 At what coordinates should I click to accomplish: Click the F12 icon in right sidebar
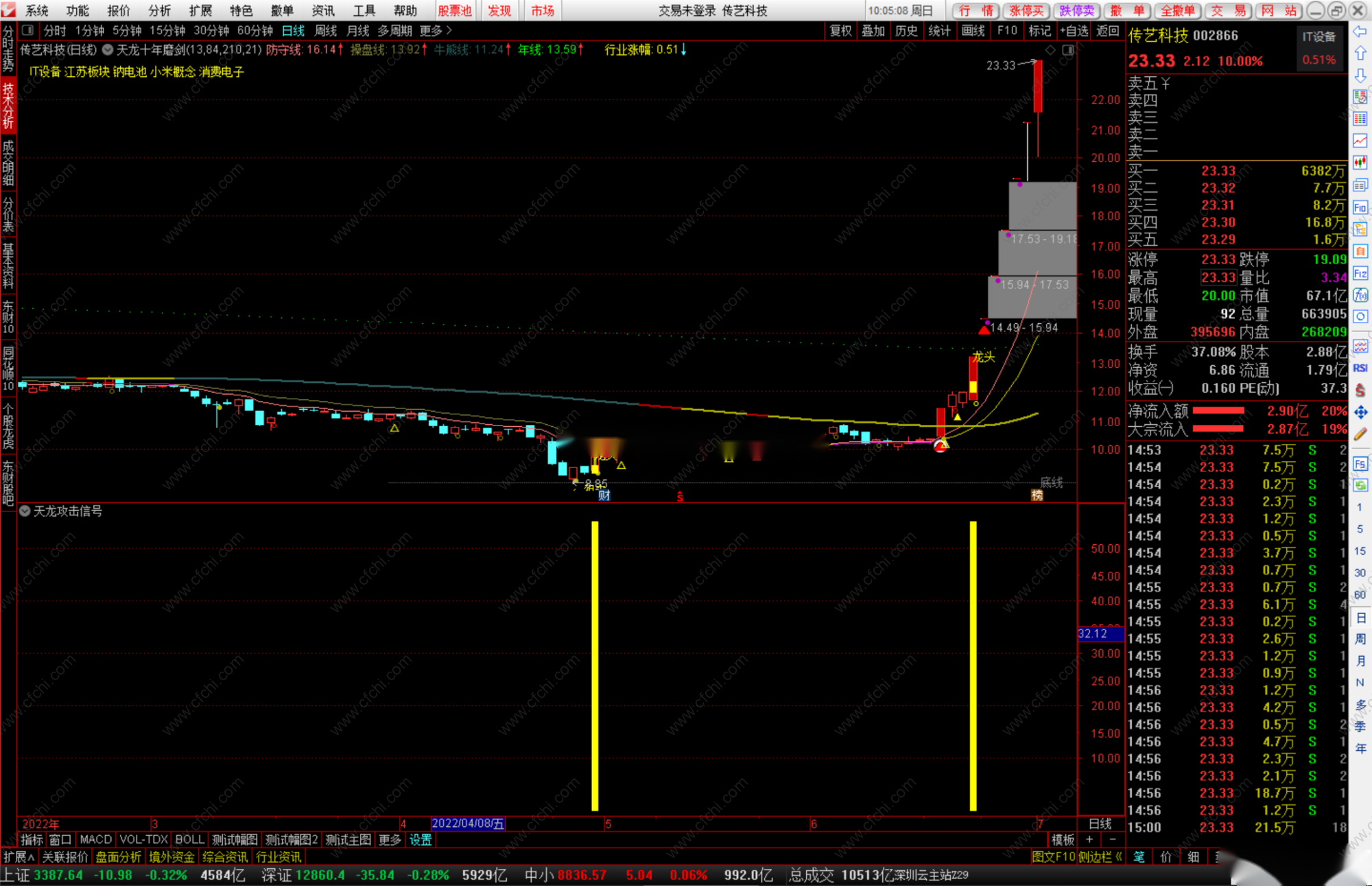1360,273
